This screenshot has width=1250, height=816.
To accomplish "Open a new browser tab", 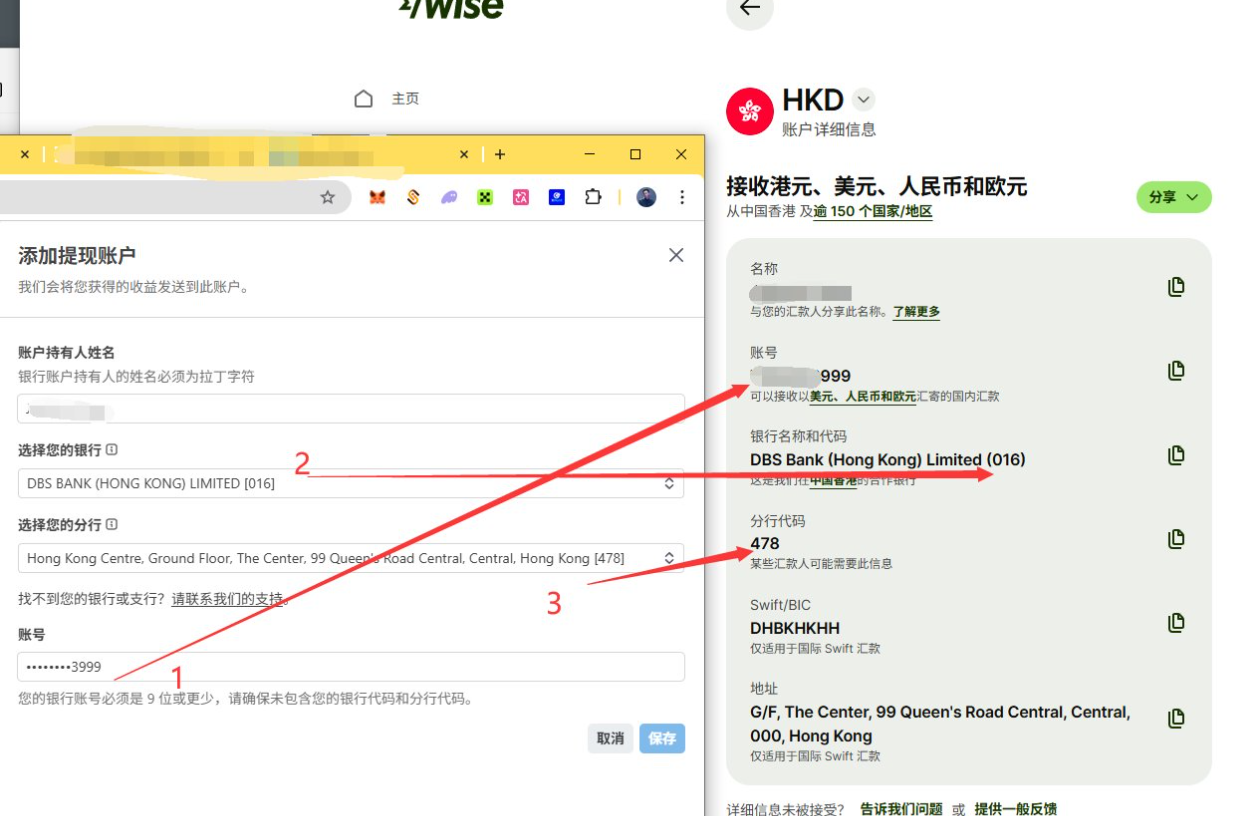I will click(x=500, y=154).
